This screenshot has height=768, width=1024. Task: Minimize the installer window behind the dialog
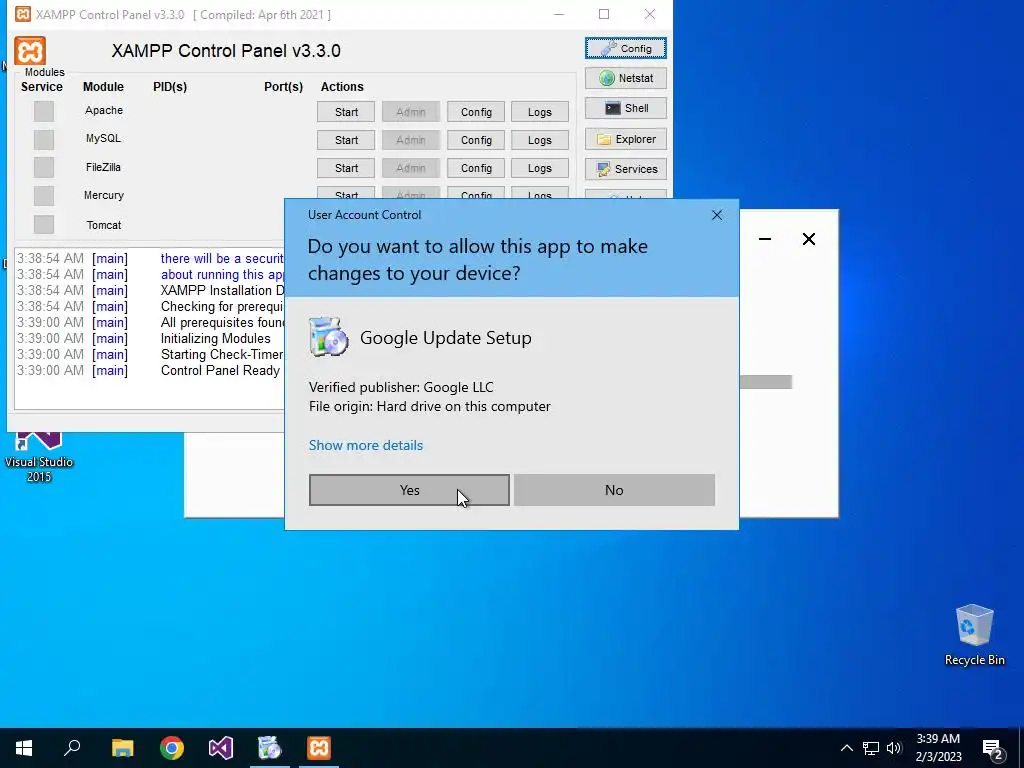coord(765,239)
